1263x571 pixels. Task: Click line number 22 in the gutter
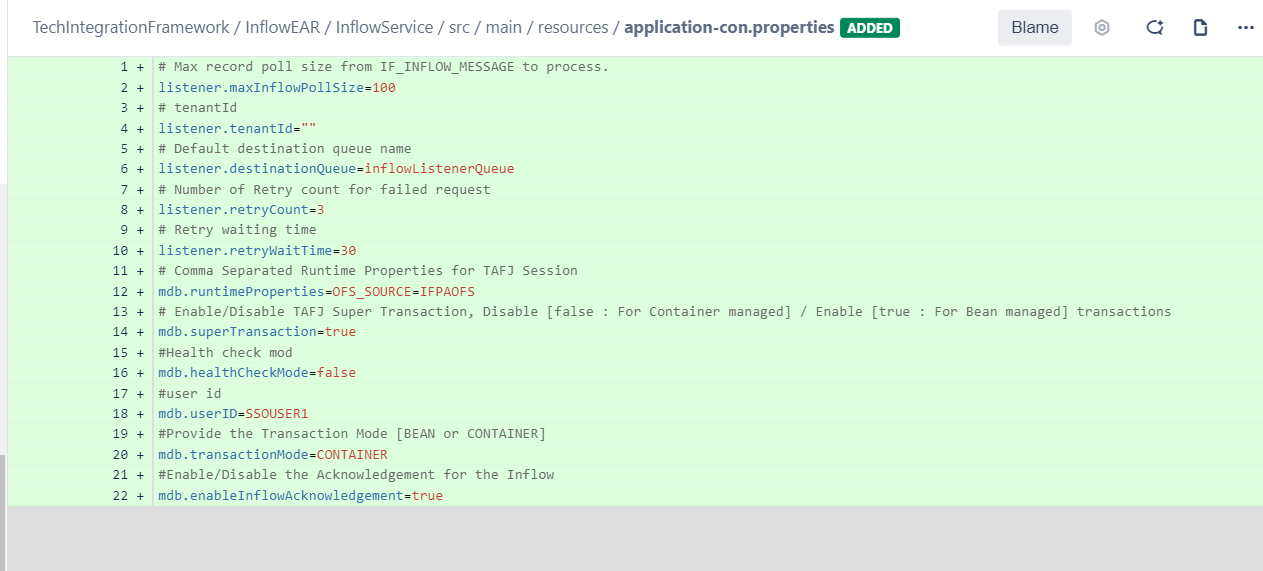[x=120, y=495]
